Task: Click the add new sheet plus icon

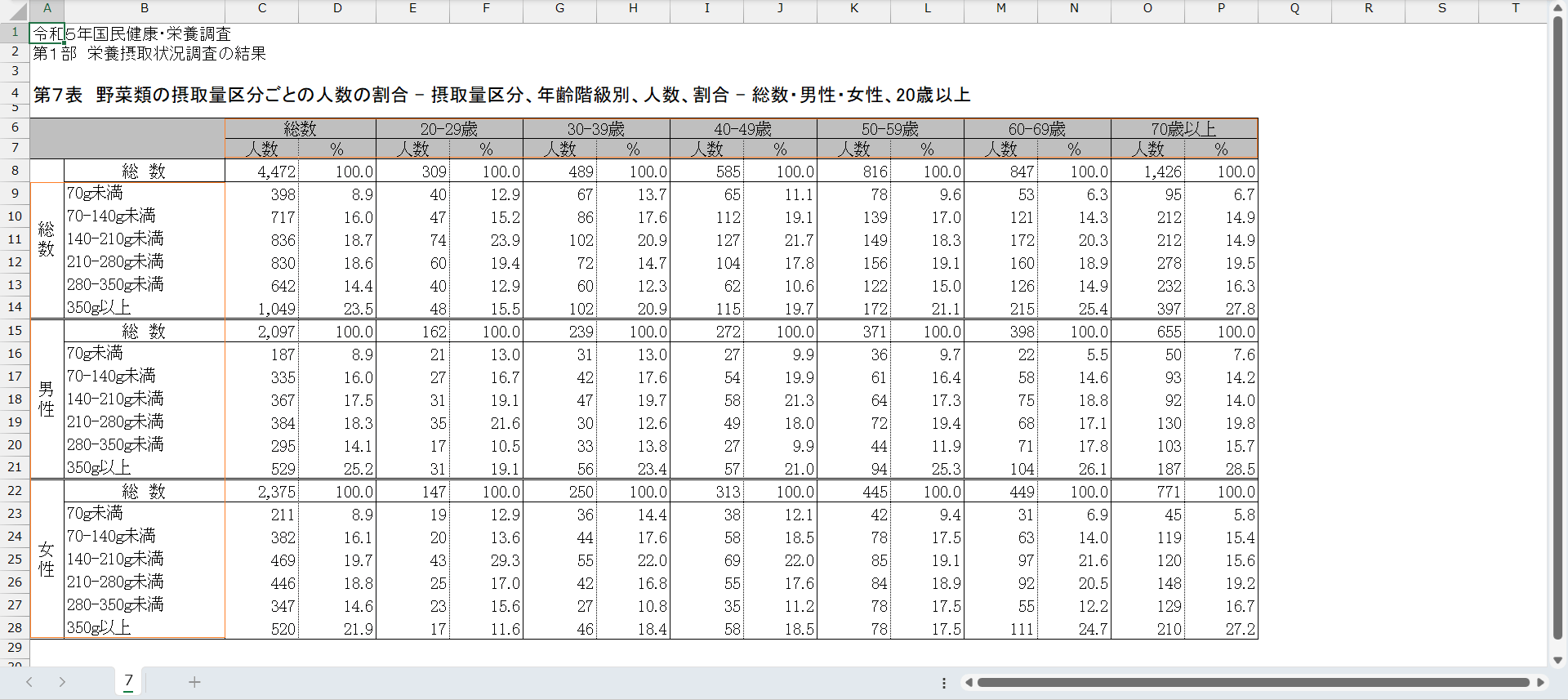Action: [x=194, y=682]
